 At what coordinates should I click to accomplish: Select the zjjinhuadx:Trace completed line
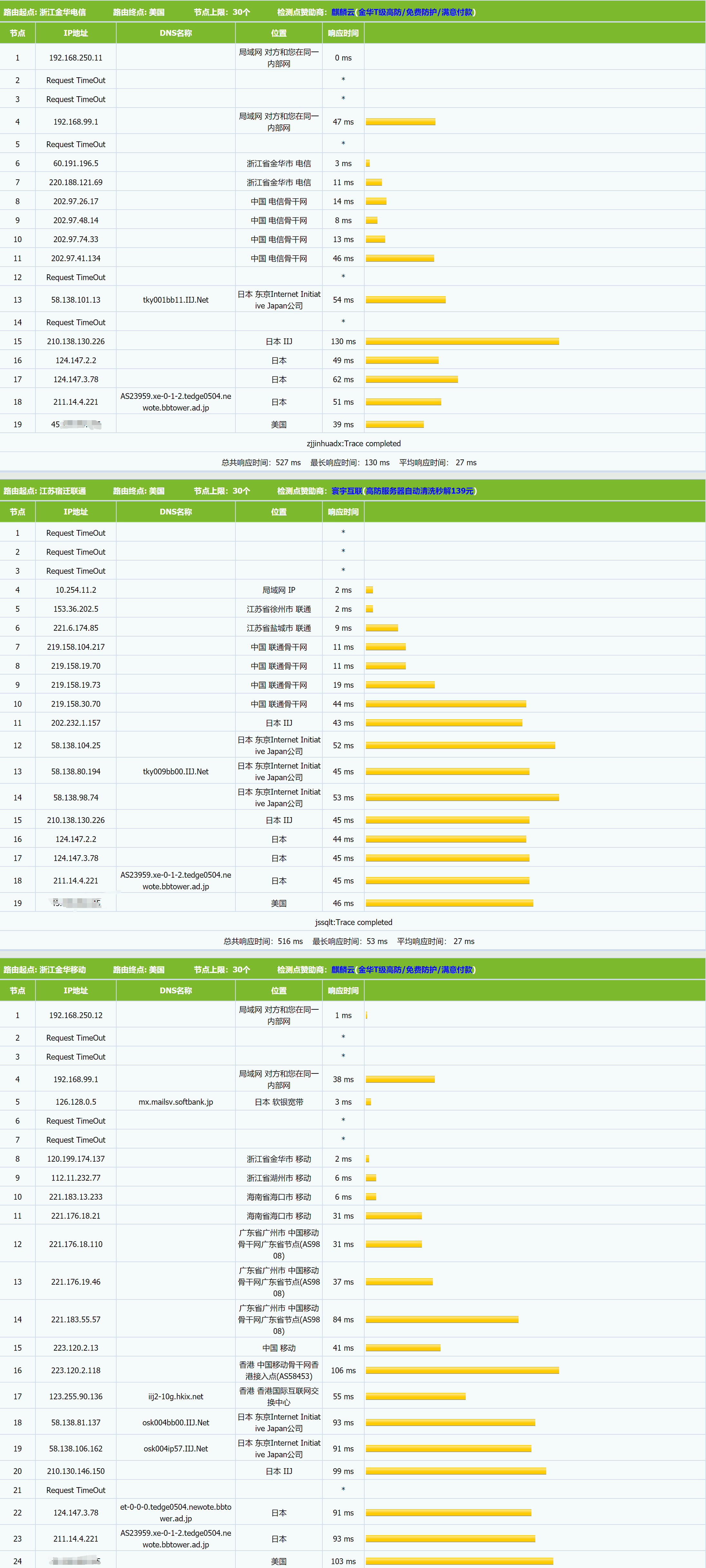coord(353,443)
